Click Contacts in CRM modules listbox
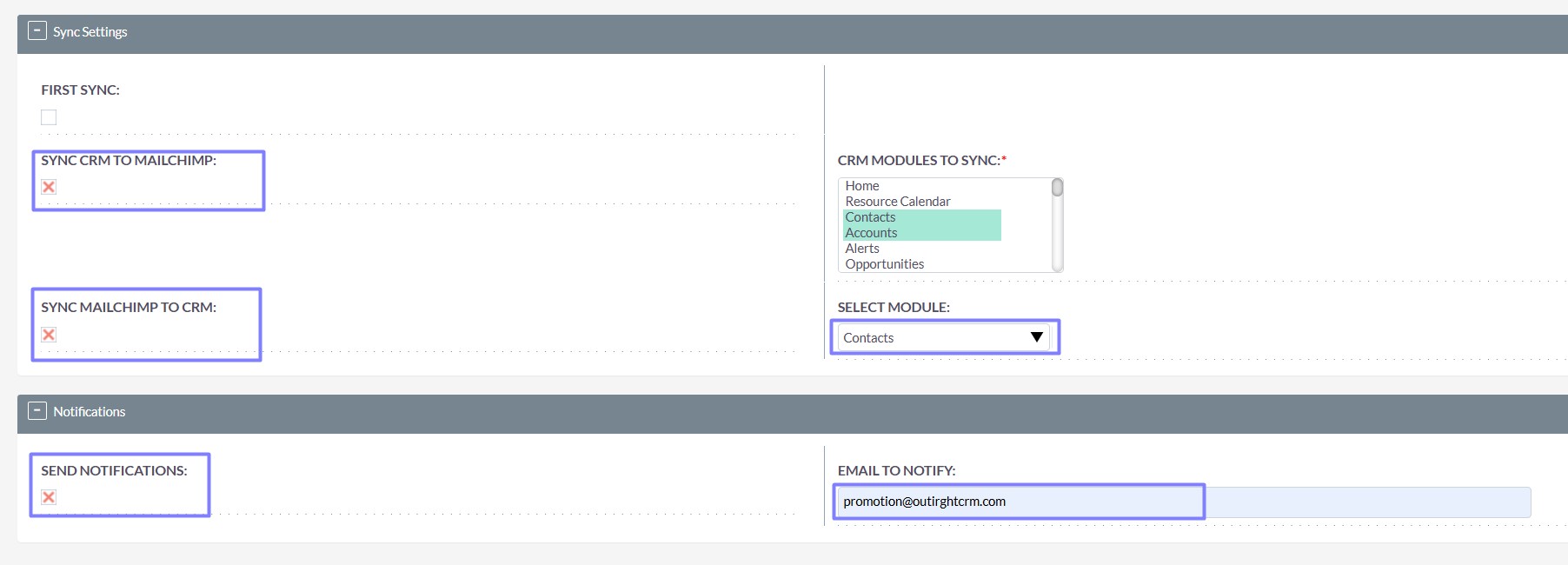Screen dimensions: 1568x565 point(870,217)
